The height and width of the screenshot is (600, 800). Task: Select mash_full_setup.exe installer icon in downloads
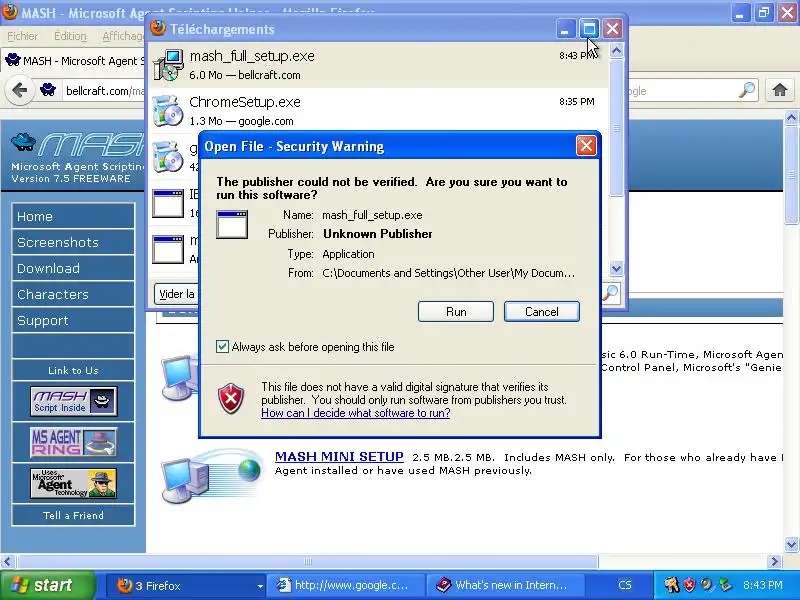click(168, 65)
